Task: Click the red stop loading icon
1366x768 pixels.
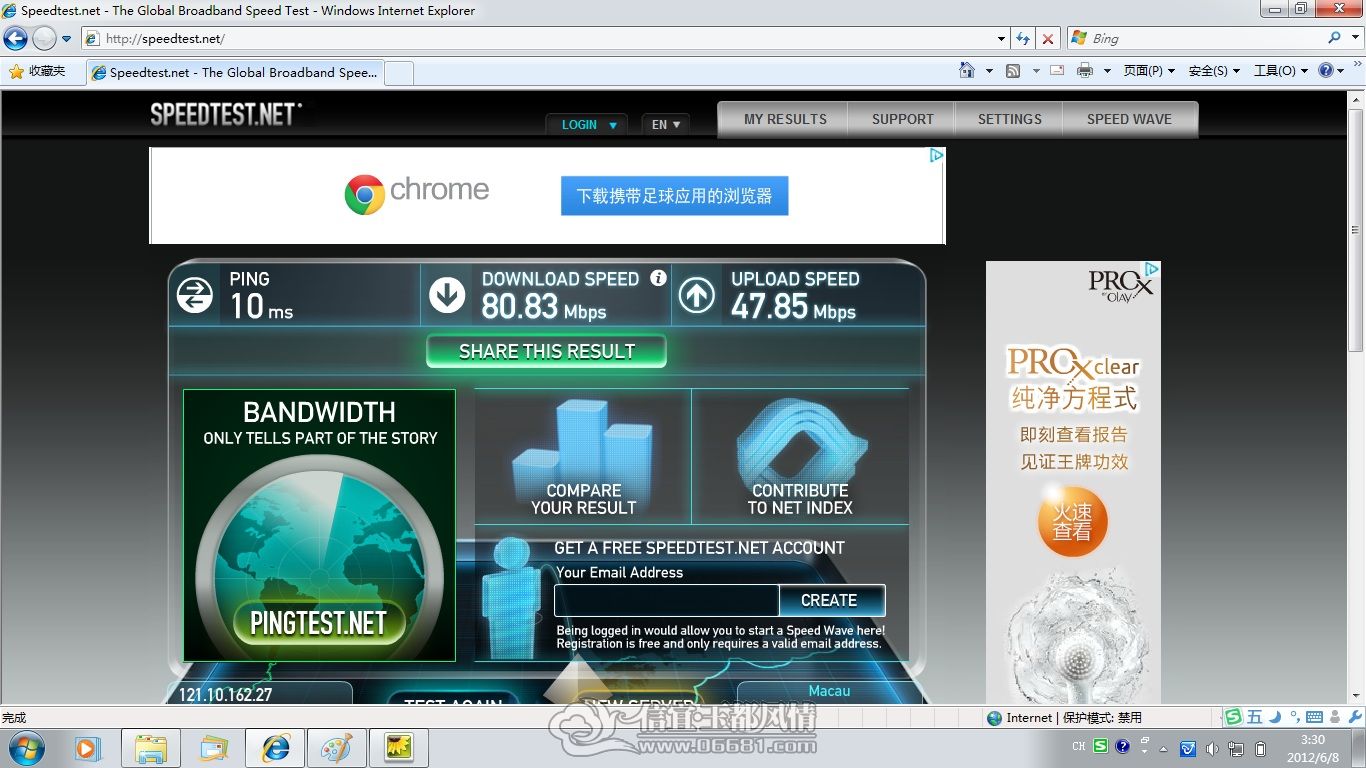Action: 1047,39
